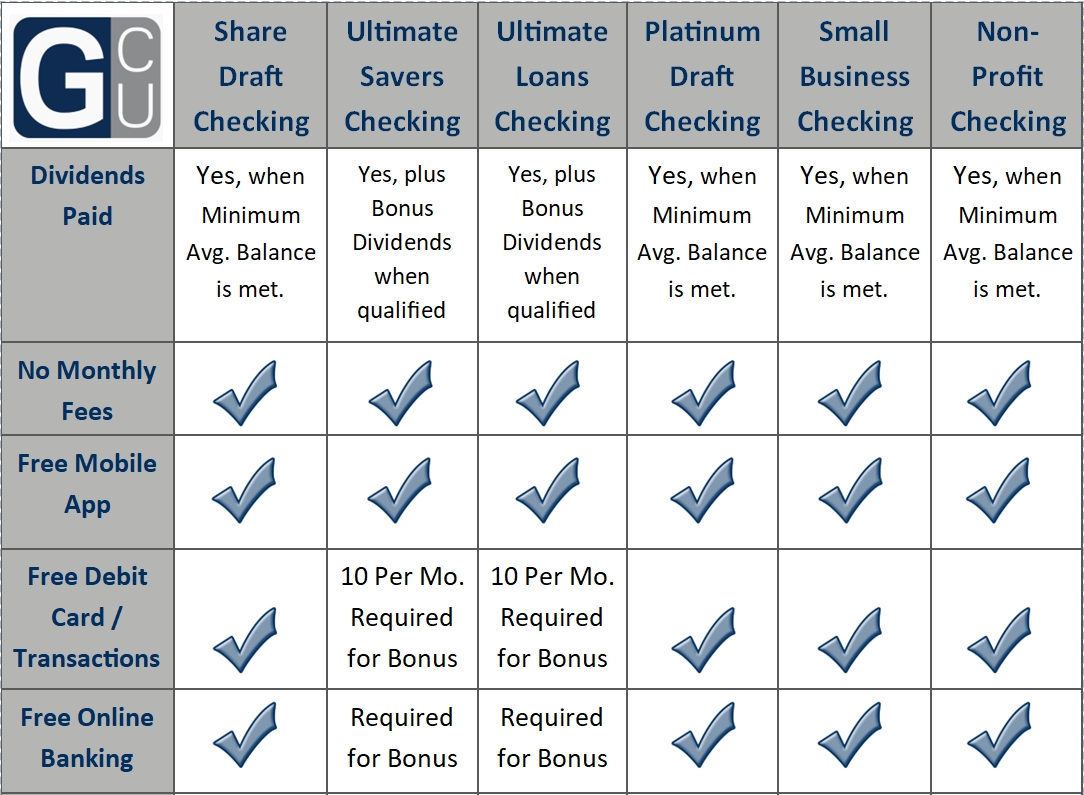Select the Small Business Checking header

point(855,76)
